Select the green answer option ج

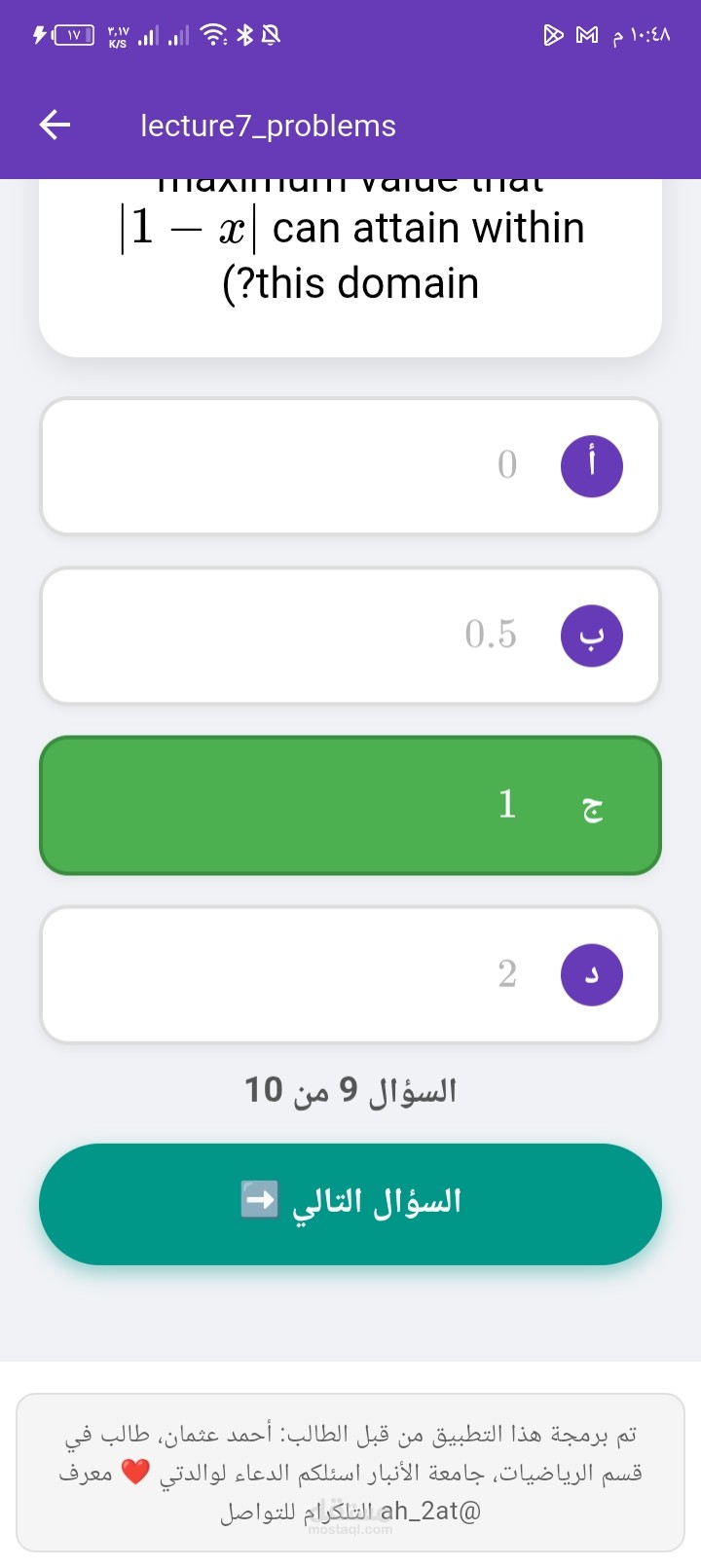click(x=350, y=805)
